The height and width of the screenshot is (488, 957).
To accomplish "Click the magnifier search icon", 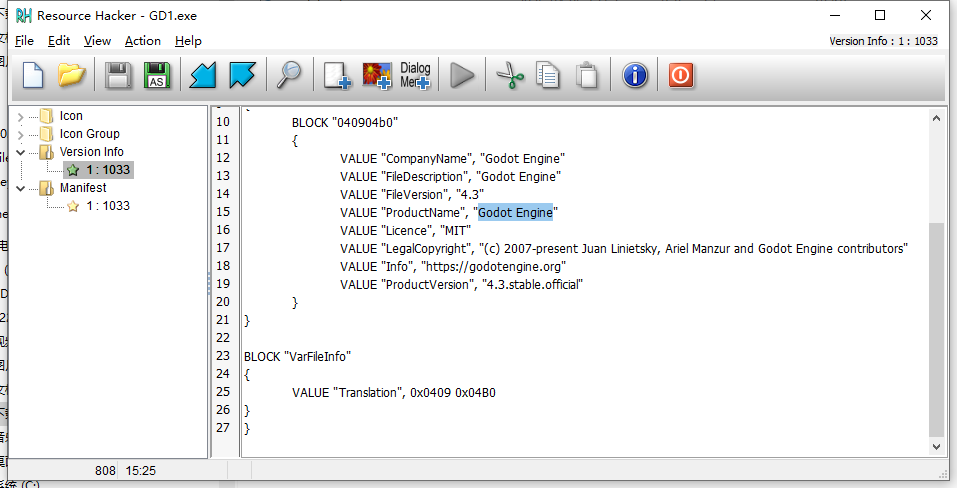I will click(x=290, y=75).
